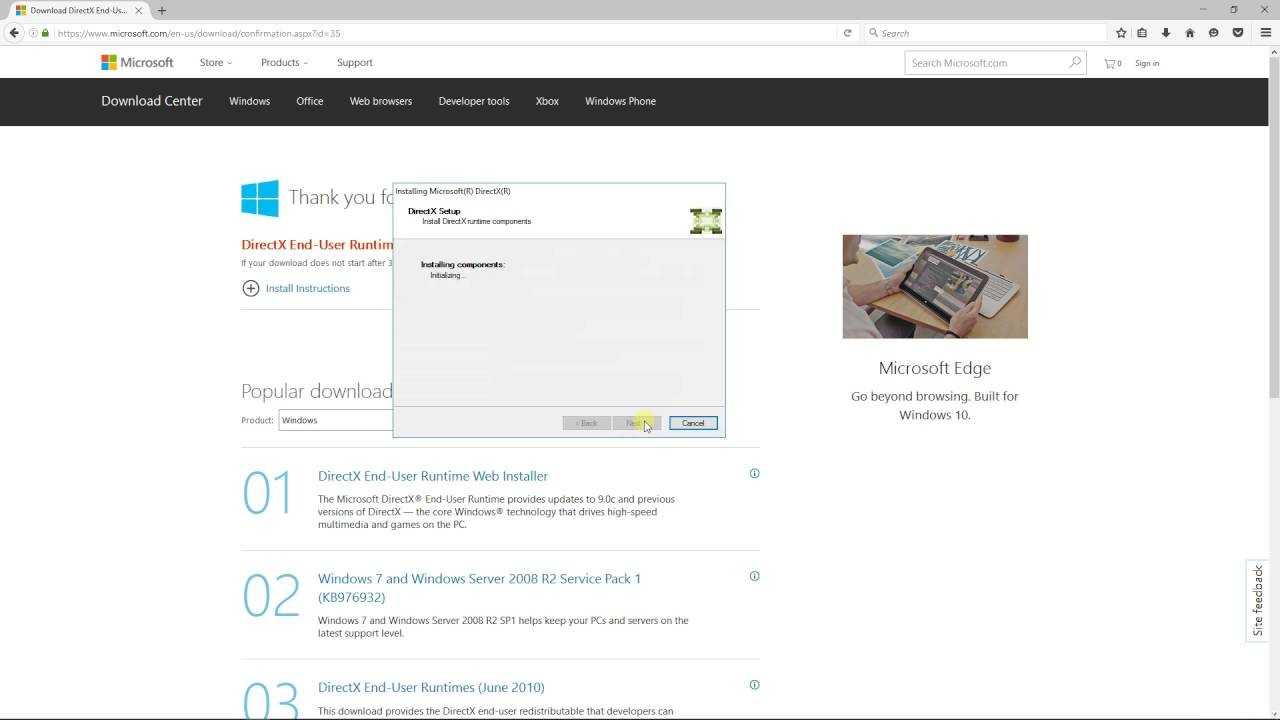Open the Firefox hamburger menu
Image resolution: width=1280 pixels, height=720 pixels.
[x=1265, y=33]
